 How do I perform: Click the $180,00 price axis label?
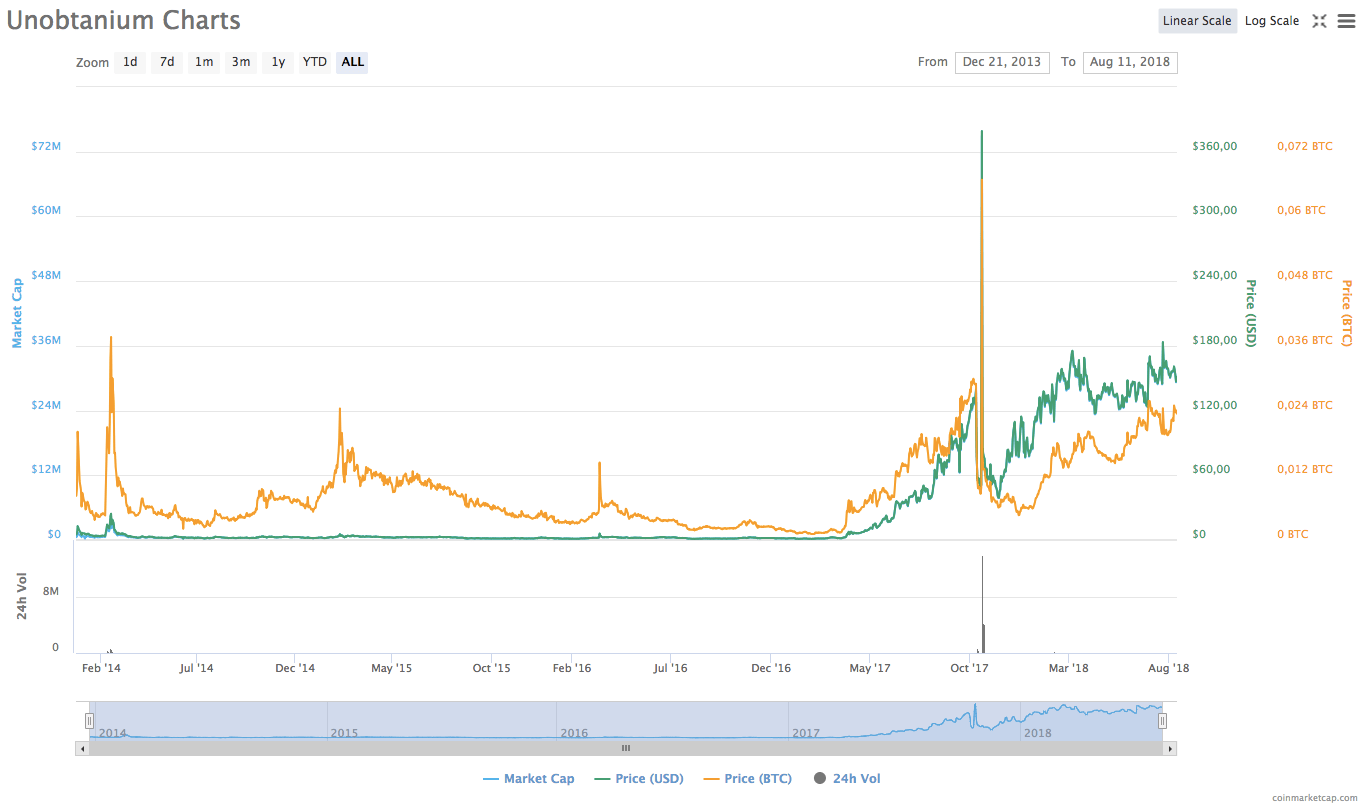[x=1215, y=341]
